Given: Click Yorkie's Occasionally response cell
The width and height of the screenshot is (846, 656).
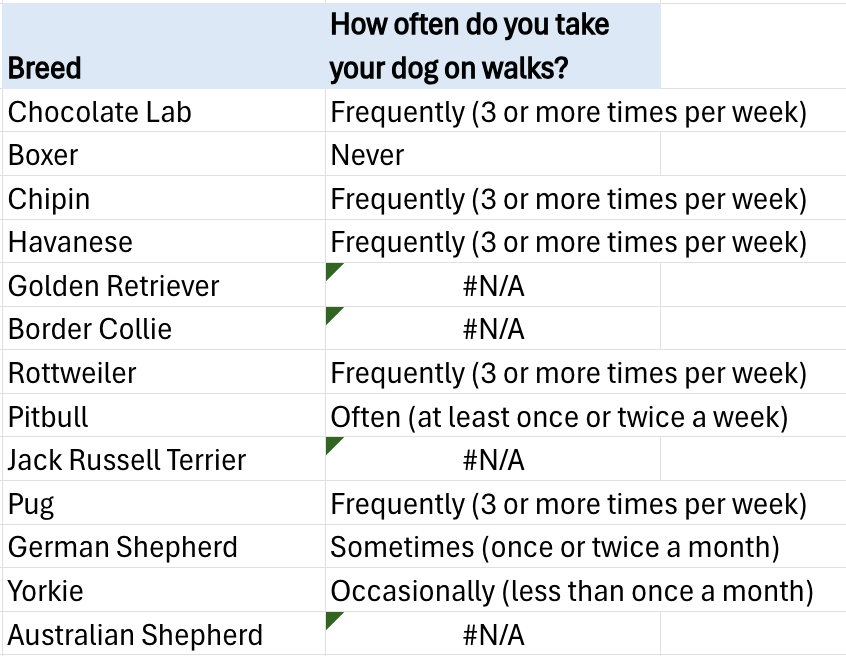Looking at the screenshot, I should point(493,590).
